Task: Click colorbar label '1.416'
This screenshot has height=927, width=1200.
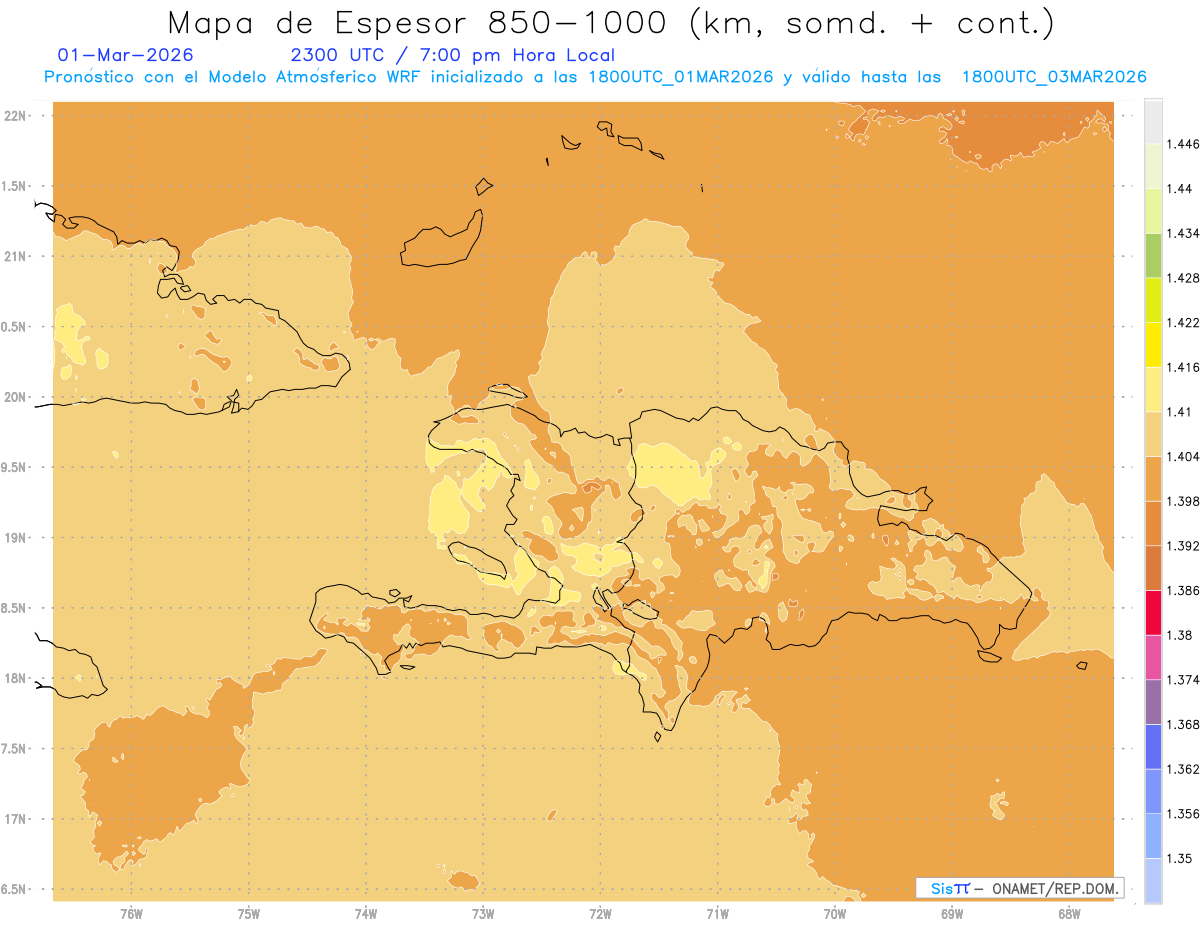Action: coord(1183,367)
